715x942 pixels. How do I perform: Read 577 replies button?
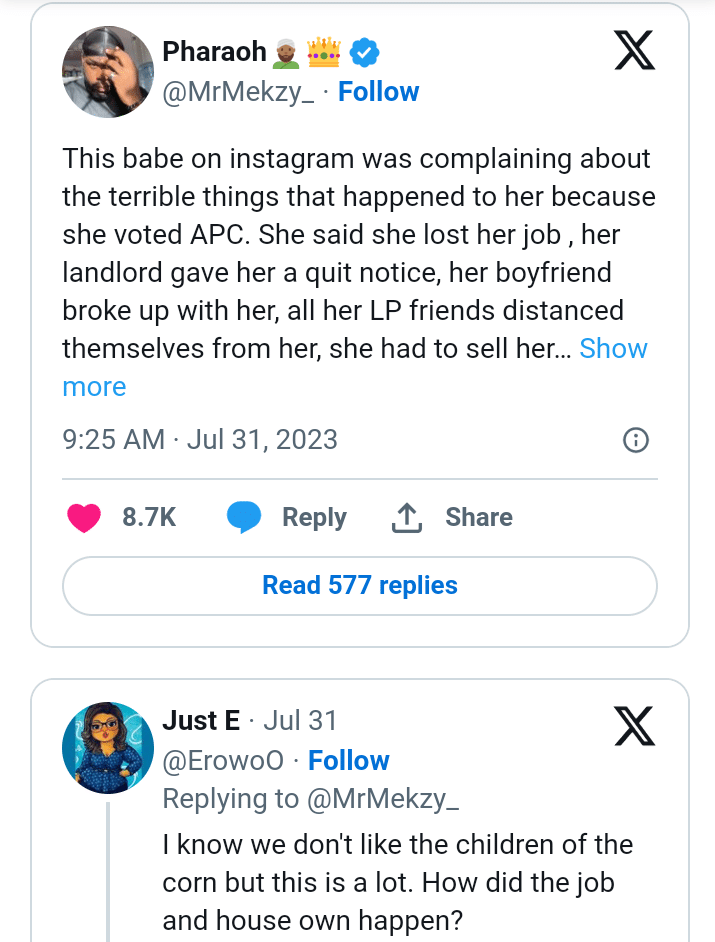coord(360,586)
